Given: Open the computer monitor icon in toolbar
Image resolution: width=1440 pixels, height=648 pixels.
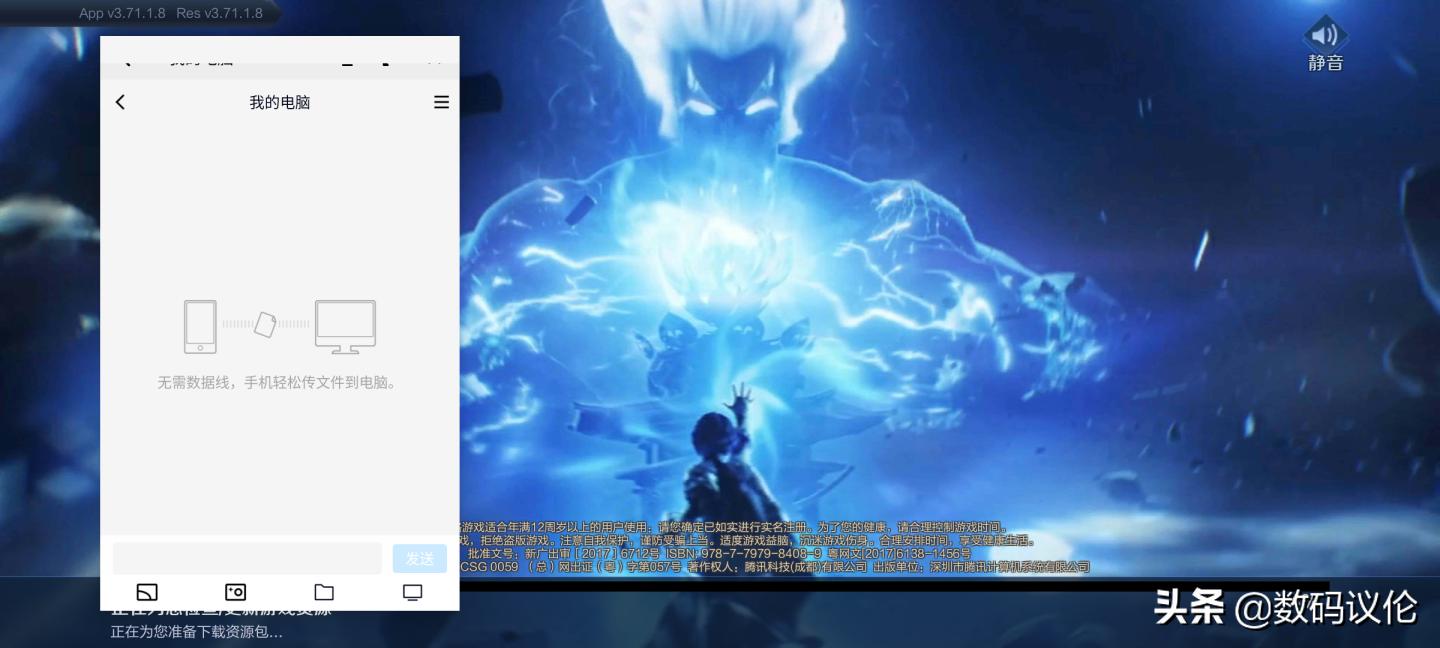Looking at the screenshot, I should pyautogui.click(x=412, y=592).
